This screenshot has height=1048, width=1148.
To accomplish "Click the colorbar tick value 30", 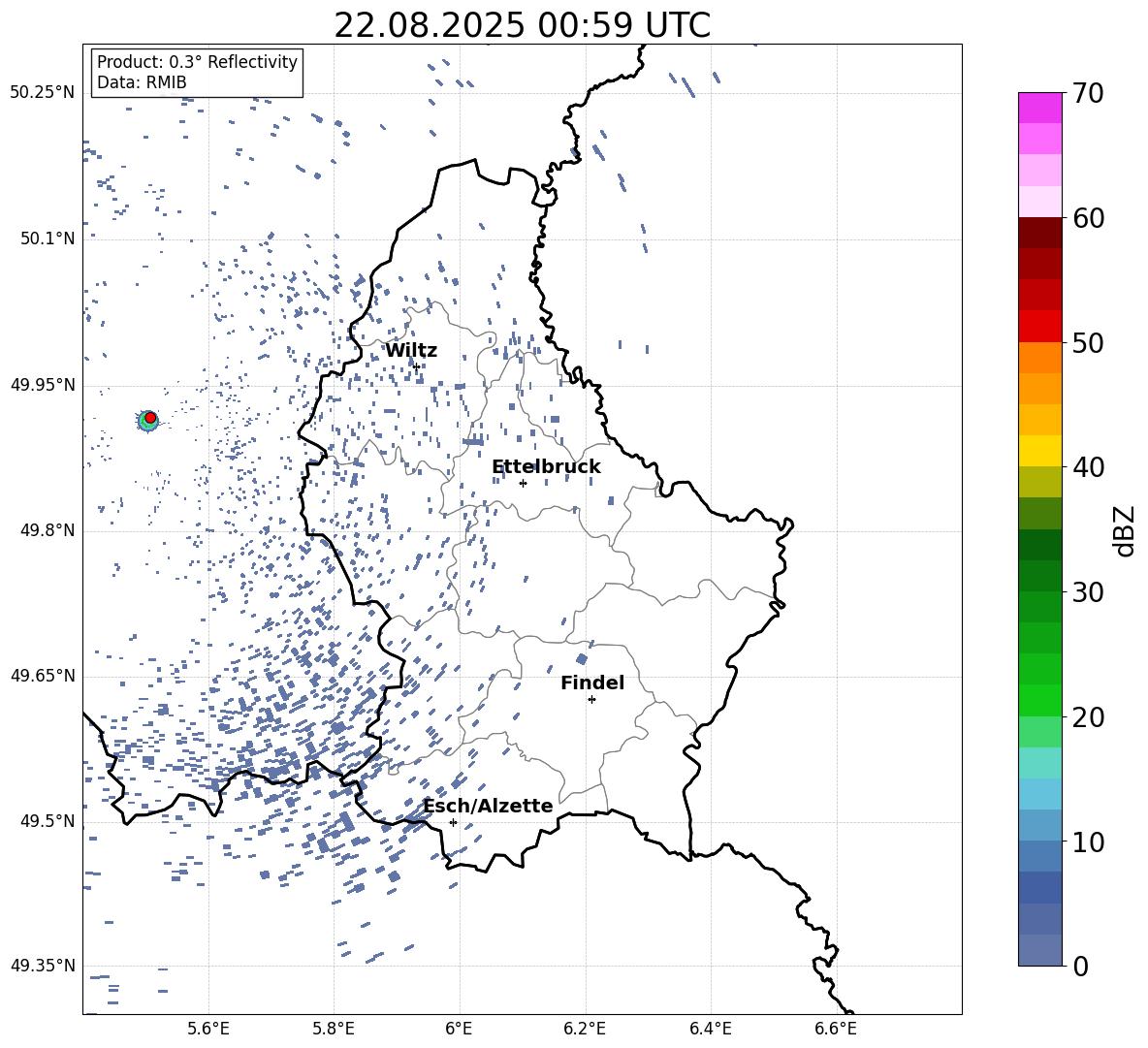I will point(1088,592).
